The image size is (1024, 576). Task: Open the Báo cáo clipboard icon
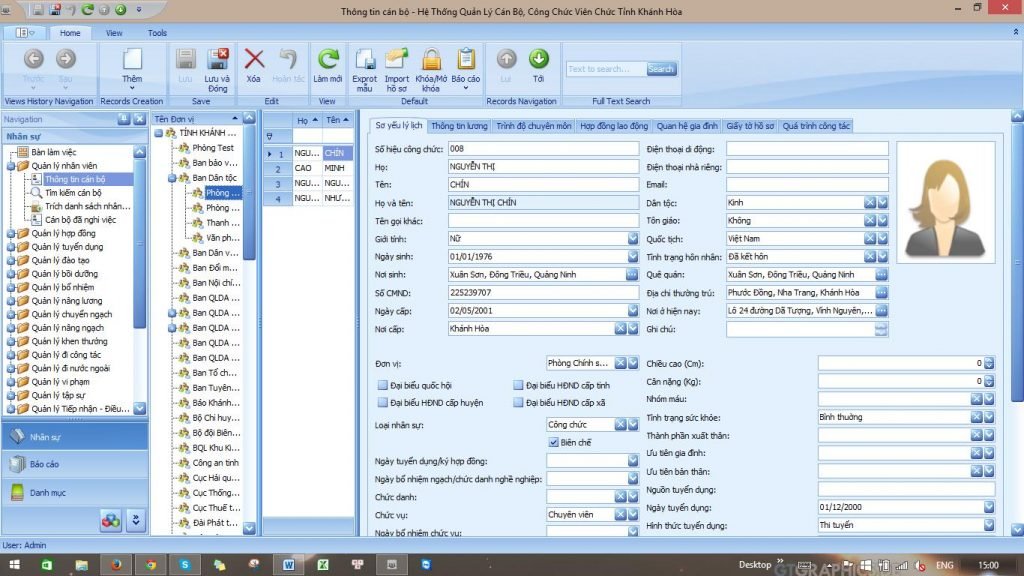coord(466,60)
